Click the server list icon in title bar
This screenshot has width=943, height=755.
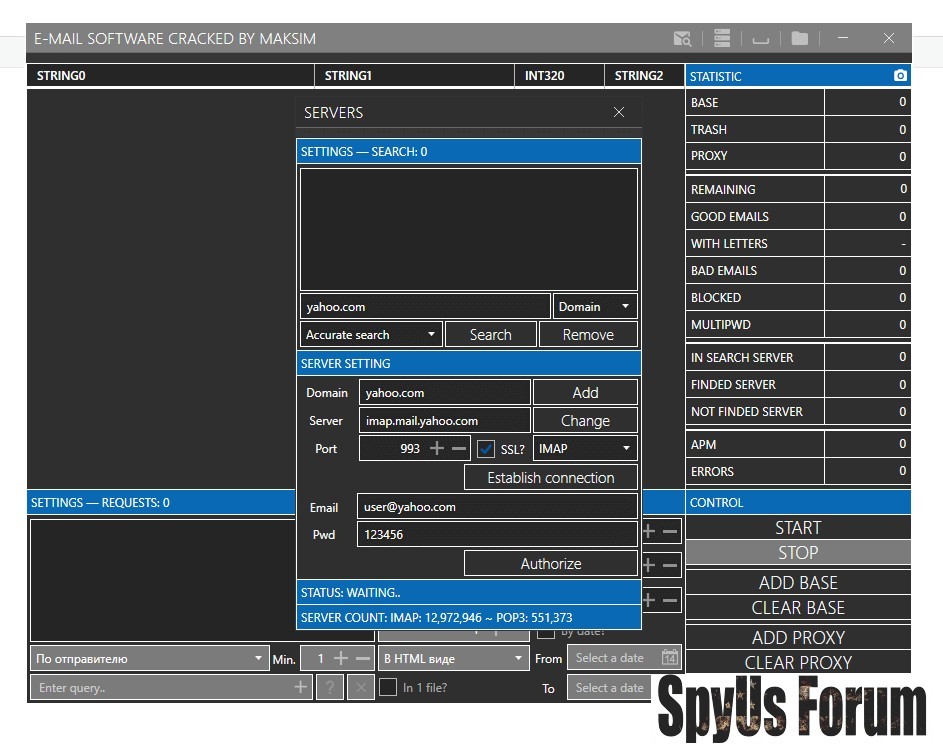click(x=722, y=39)
